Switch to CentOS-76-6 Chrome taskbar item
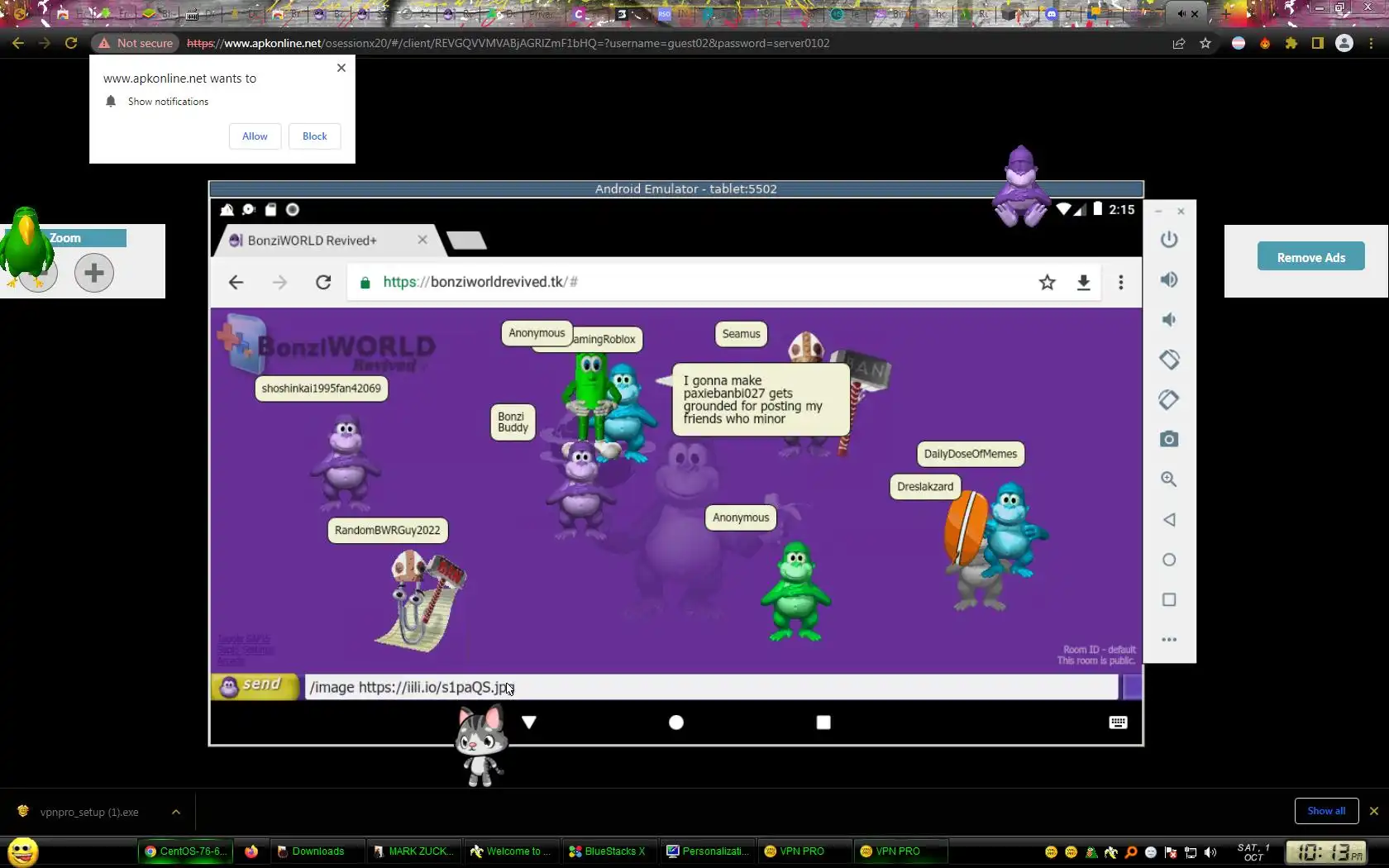 pyautogui.click(x=185, y=851)
